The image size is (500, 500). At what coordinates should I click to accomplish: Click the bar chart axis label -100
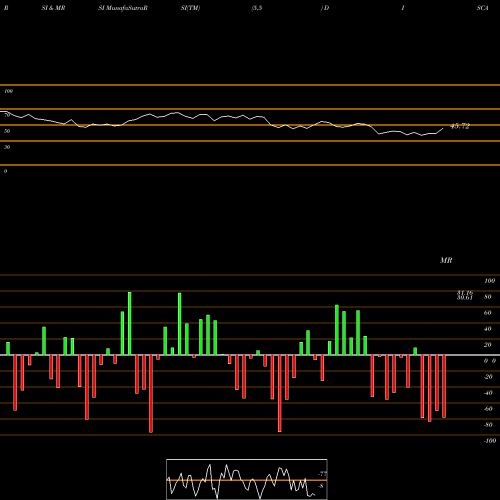click(490, 441)
